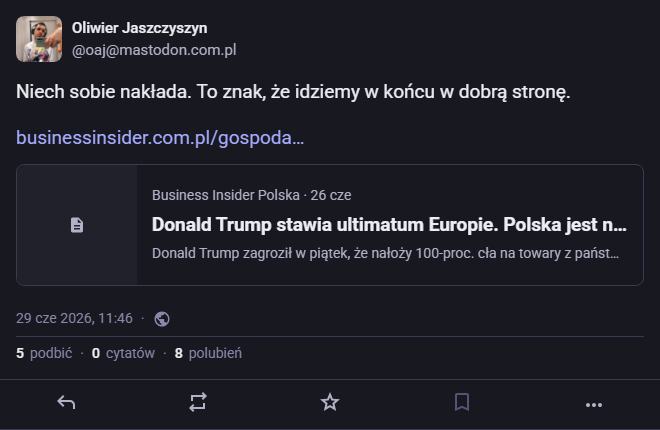The width and height of the screenshot is (660, 430).
Task: Click the @oaj@mastodon.com.pl handle
Action: tap(154, 50)
